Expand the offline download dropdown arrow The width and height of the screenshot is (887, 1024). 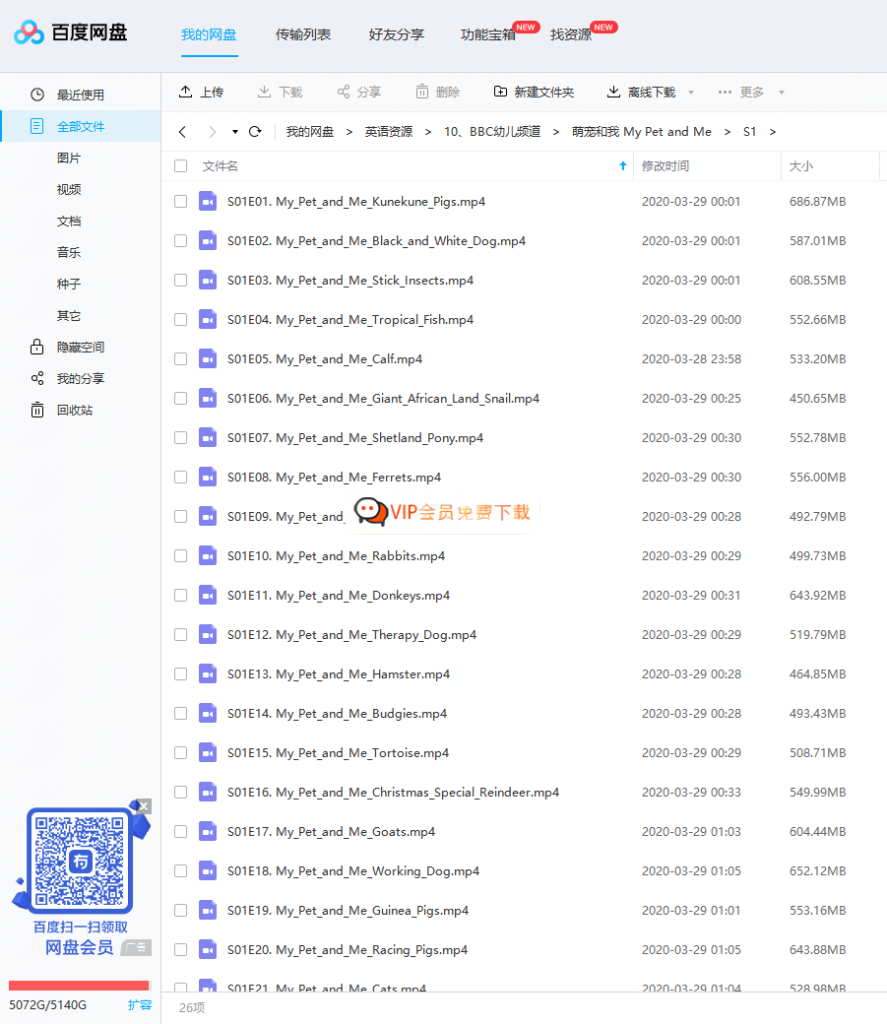click(x=691, y=93)
